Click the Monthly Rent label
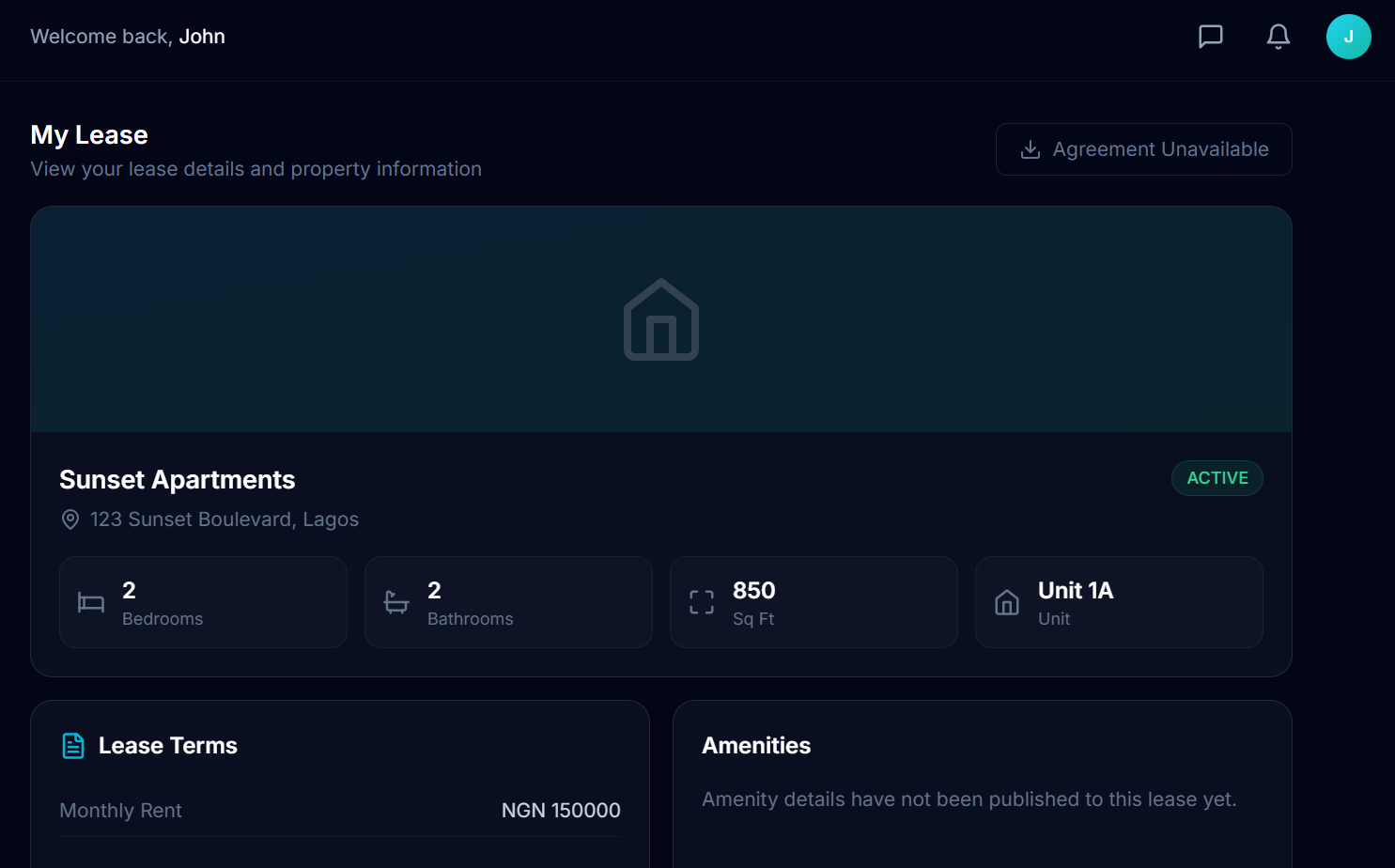 121,811
